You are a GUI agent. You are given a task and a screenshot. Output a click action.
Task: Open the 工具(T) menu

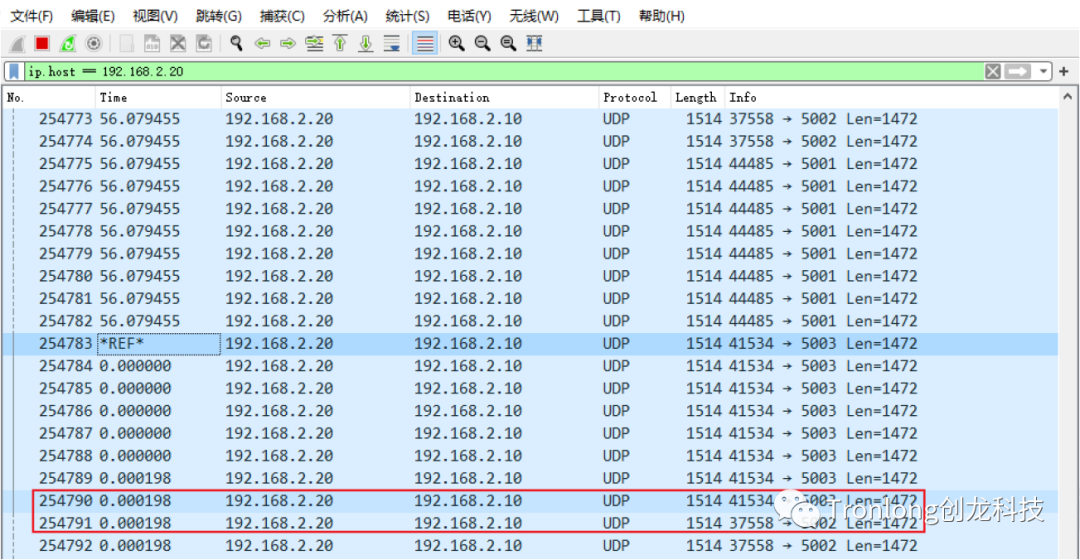point(599,16)
